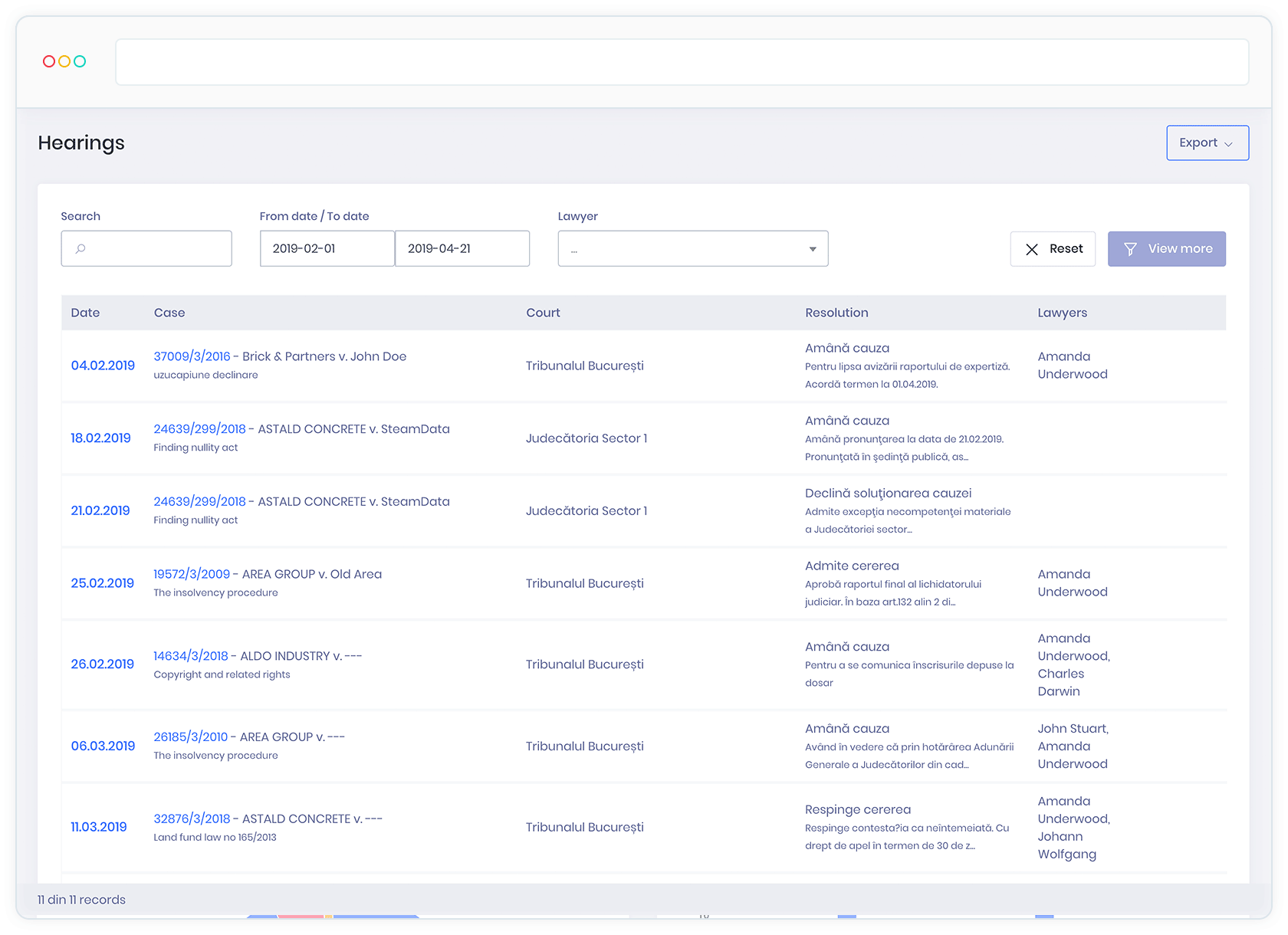This screenshot has height=935, width=1288.
Task: Click 'Copyright and related rights' text
Action: click(x=222, y=674)
